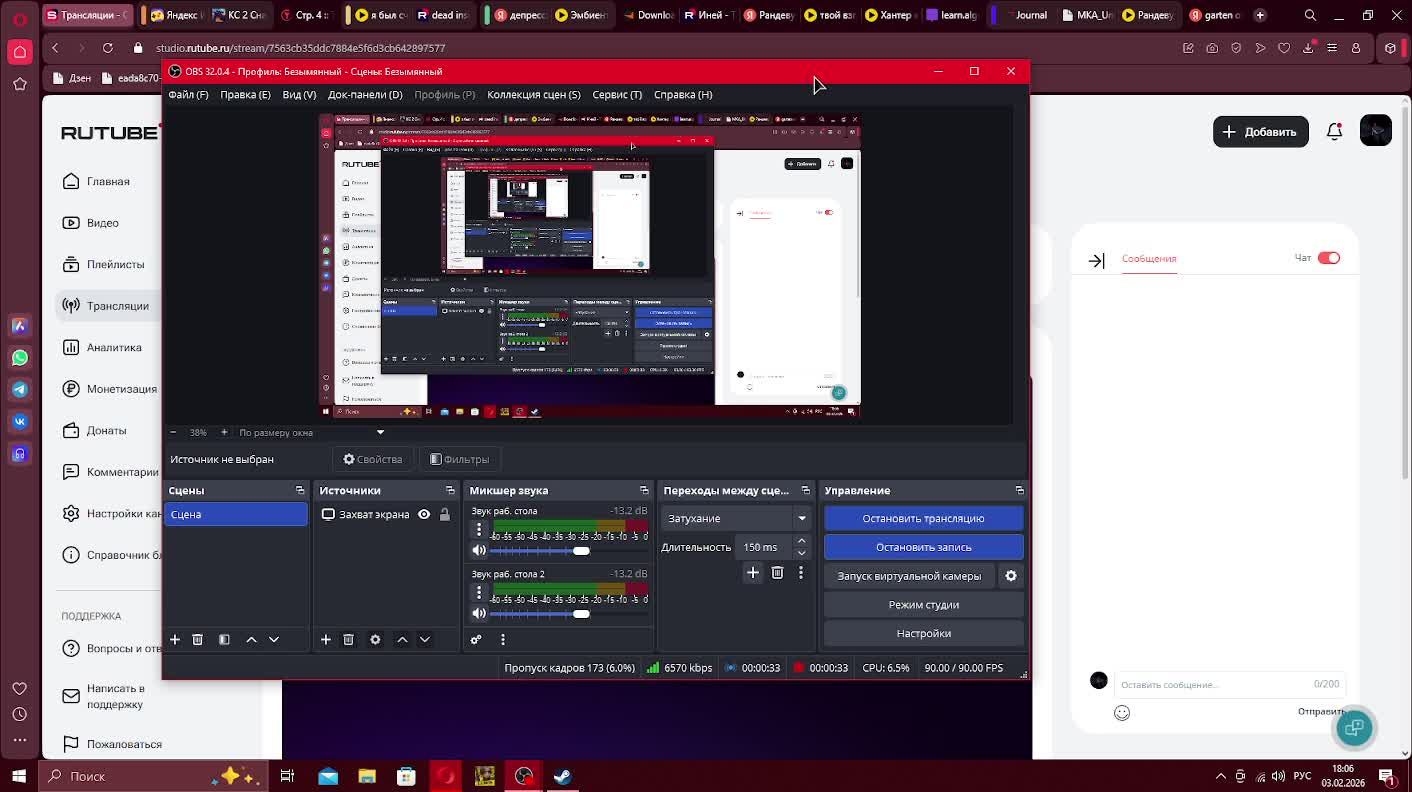
Task: Open the Rutube support chat bubble
Action: (x=1355, y=728)
